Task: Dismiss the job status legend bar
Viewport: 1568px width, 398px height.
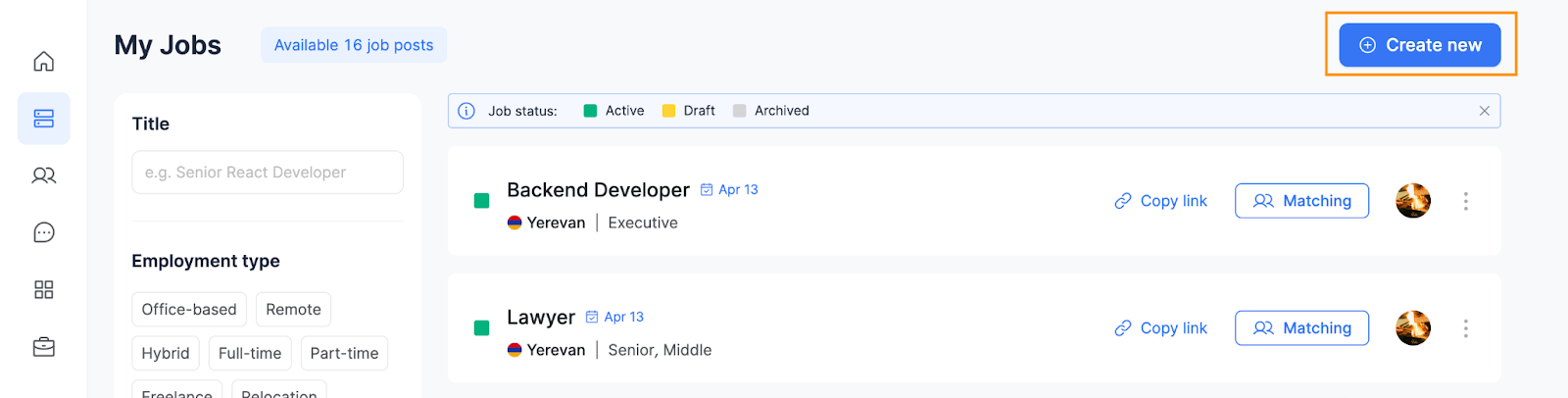Action: pyautogui.click(x=1485, y=111)
